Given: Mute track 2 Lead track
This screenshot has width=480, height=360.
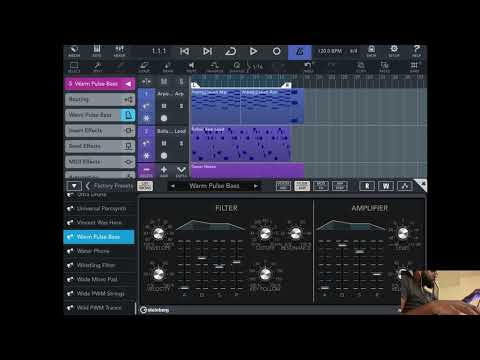Looking at the screenshot, I should 164,143.
